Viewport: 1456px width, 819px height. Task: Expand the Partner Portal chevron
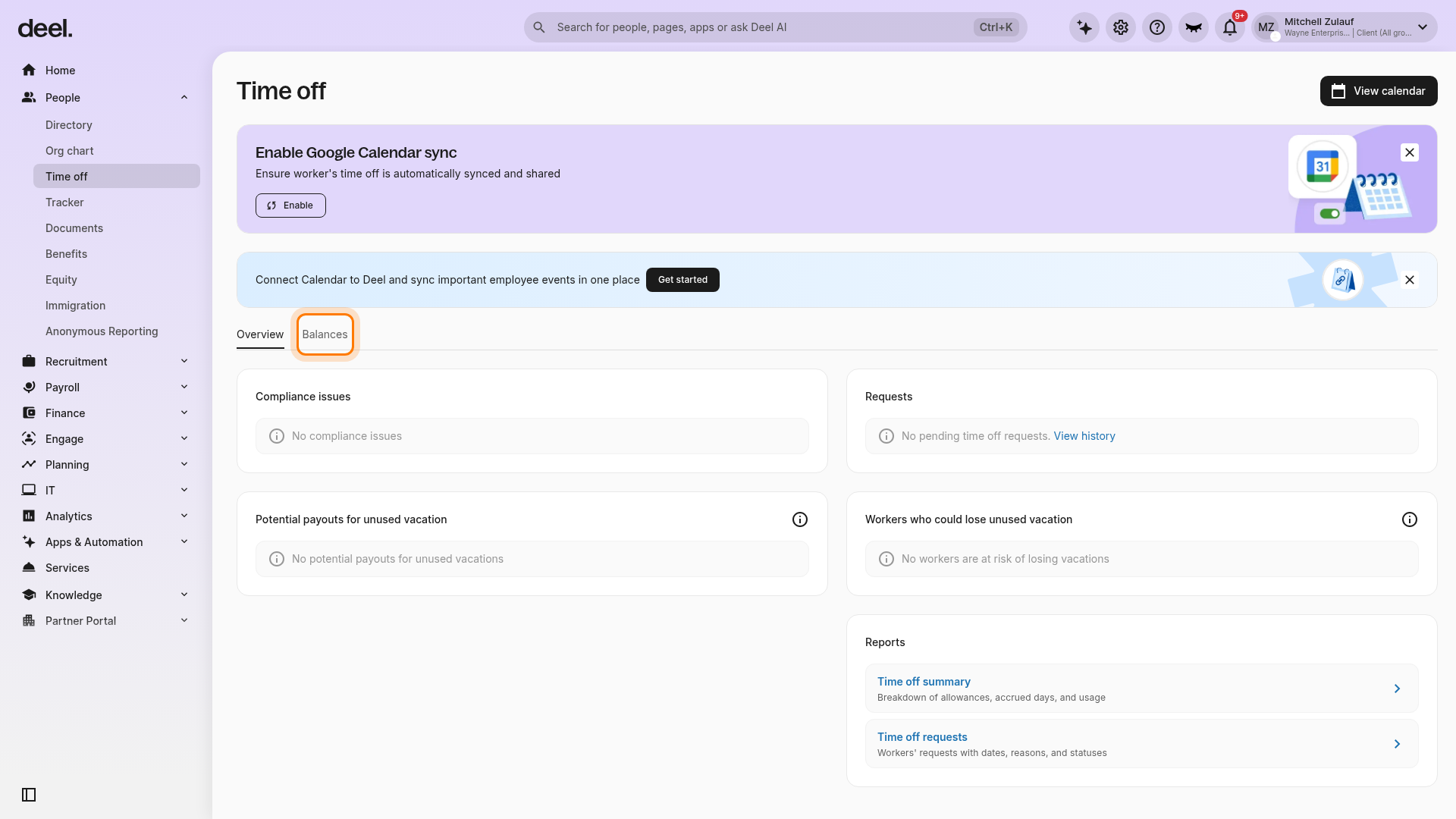tap(184, 620)
